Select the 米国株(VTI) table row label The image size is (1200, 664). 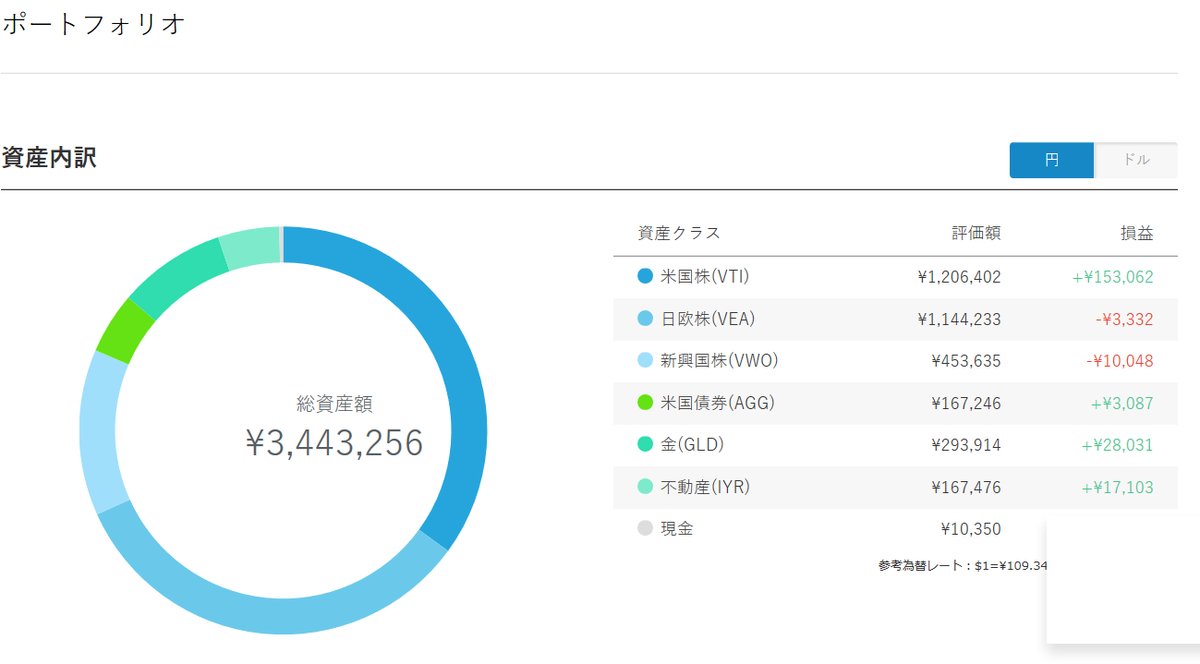click(x=706, y=276)
